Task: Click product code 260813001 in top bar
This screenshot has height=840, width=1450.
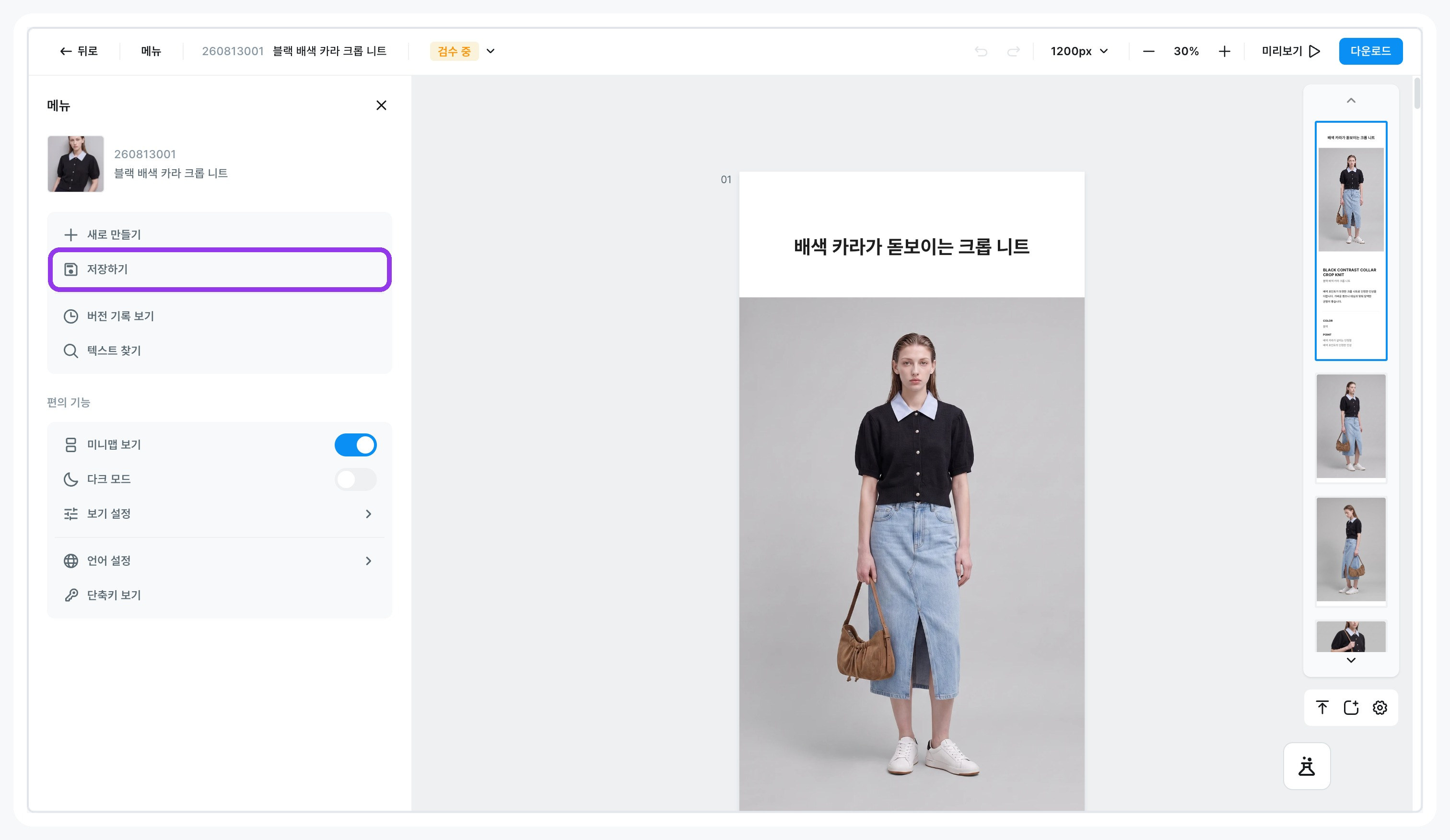Action: [x=233, y=51]
